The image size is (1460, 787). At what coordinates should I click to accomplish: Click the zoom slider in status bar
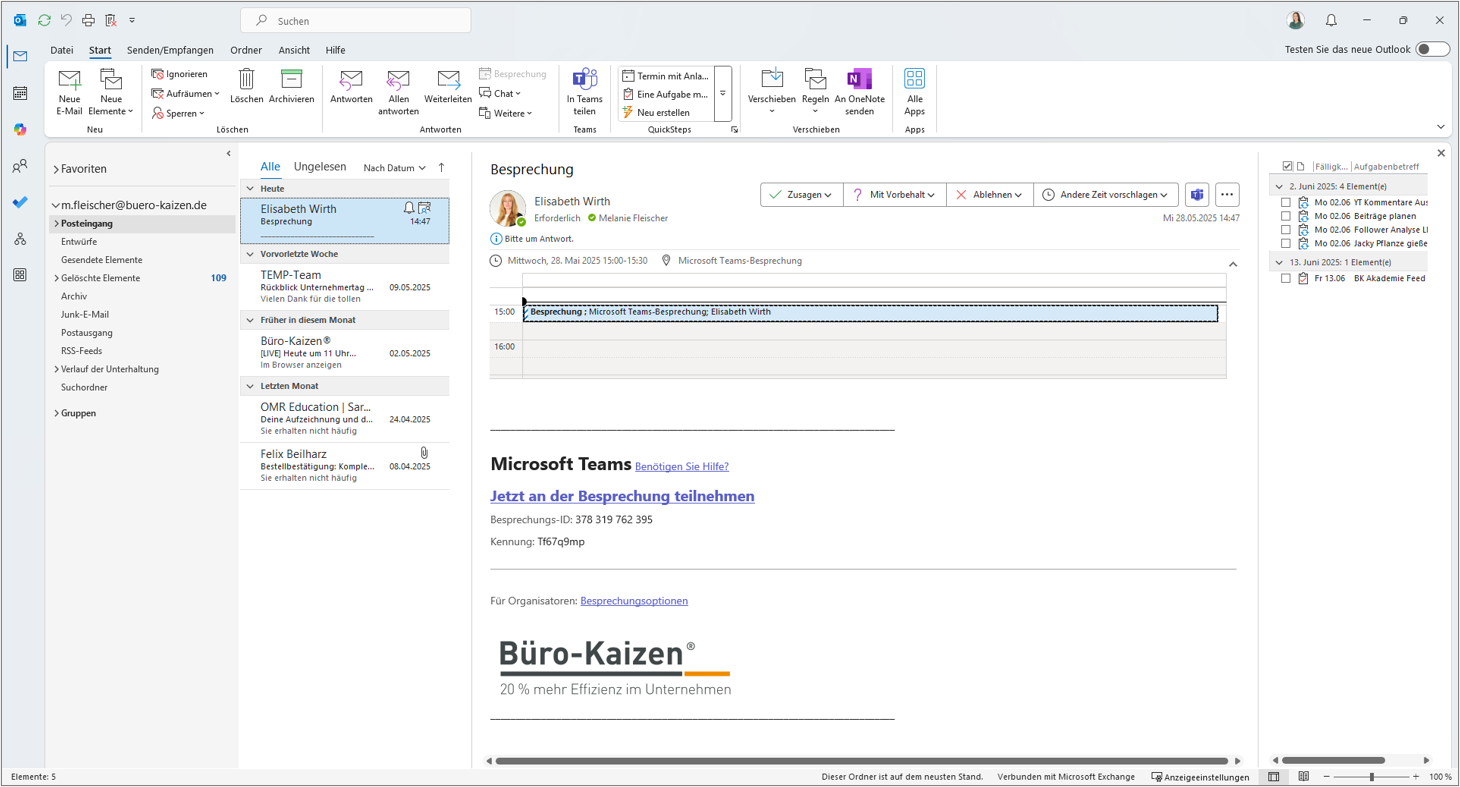click(1371, 777)
